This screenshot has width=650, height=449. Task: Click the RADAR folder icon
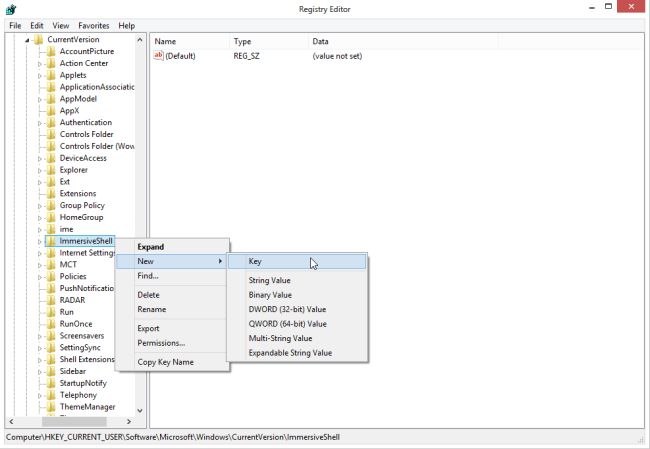click(x=51, y=300)
